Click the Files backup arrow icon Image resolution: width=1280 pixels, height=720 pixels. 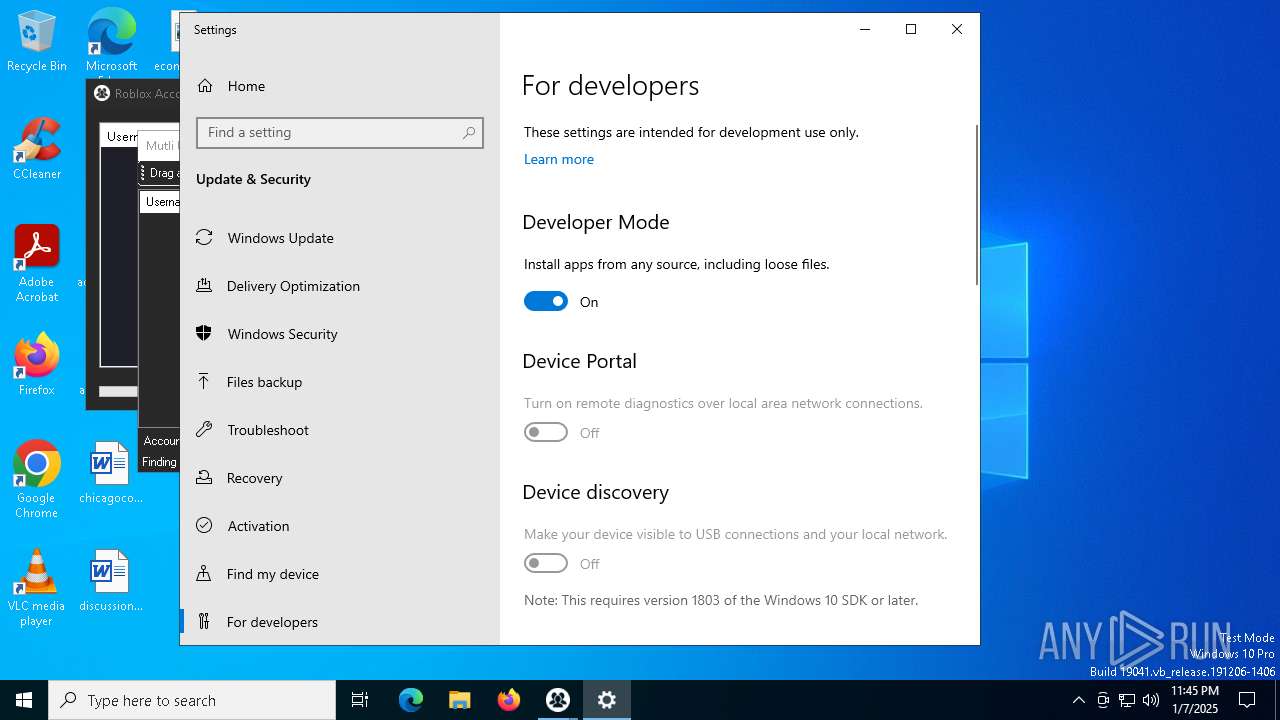point(204,381)
